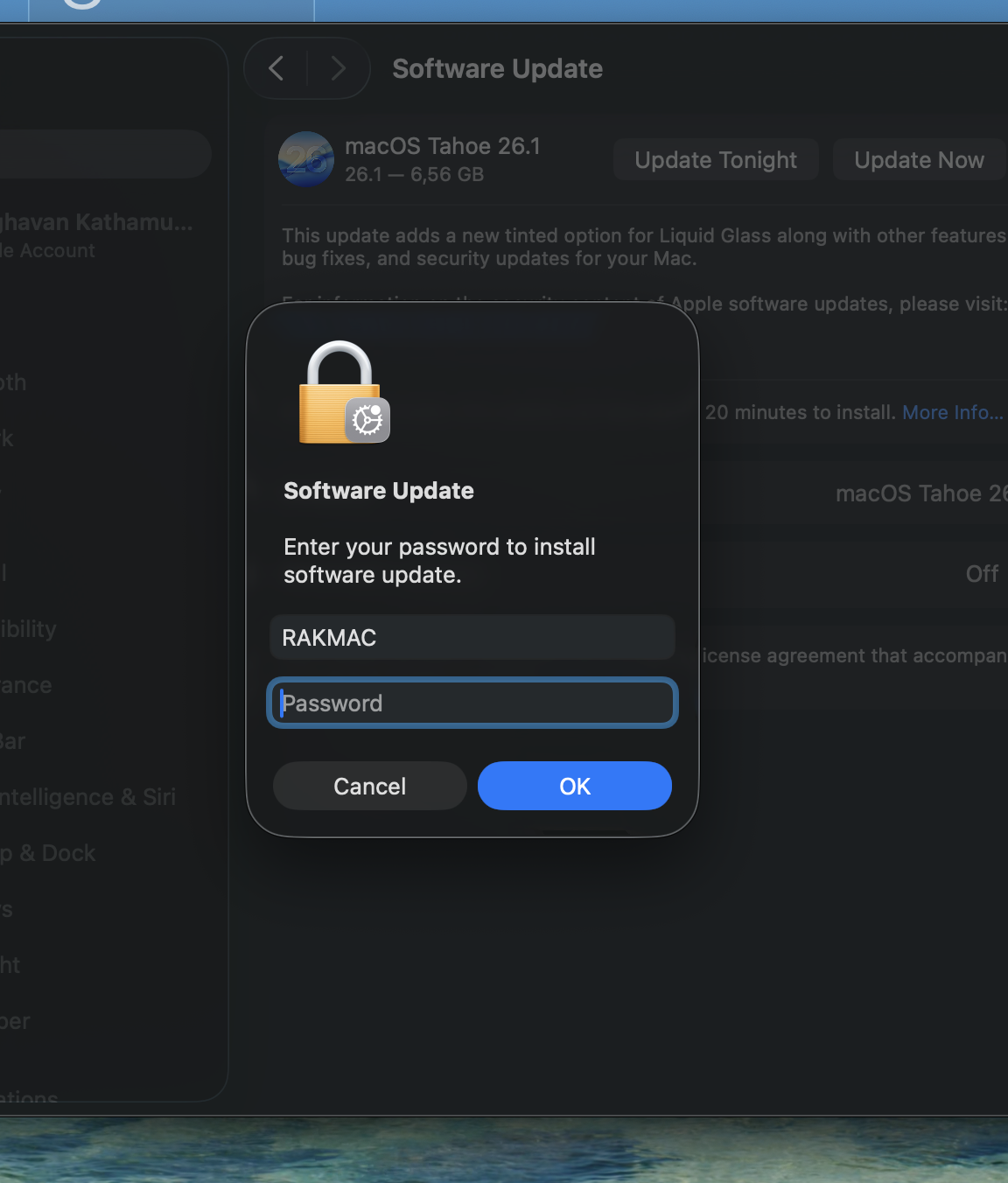Select the Appearance sidebar item
The image size is (1008, 1183).
tap(26, 685)
